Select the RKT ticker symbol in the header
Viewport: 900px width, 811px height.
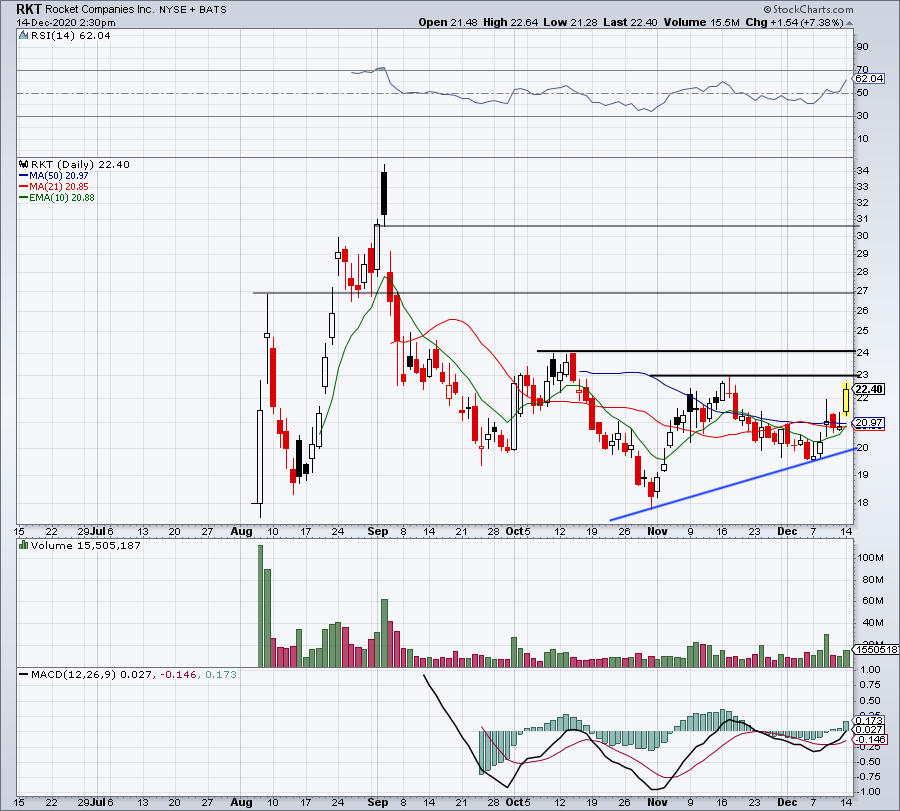click(x=29, y=9)
